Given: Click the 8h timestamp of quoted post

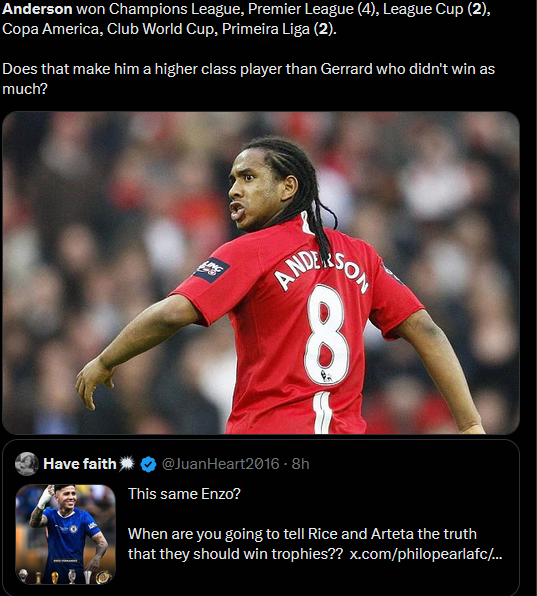Looking at the screenshot, I should pos(300,464).
